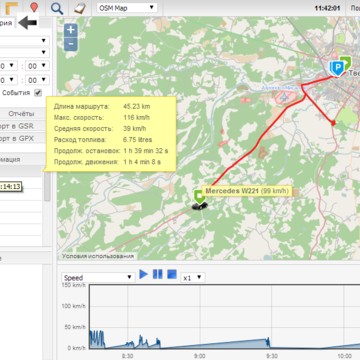The width and height of the screenshot is (360, 360).
Task: Open the Speed chart type dropdown
Action: coord(98,277)
